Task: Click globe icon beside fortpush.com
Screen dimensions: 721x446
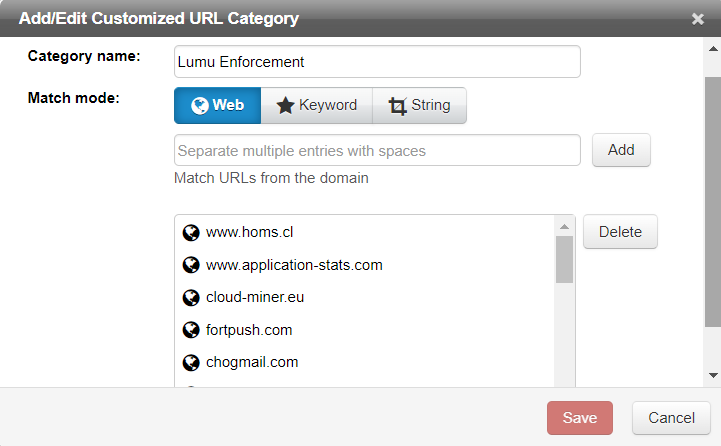Action: click(191, 330)
